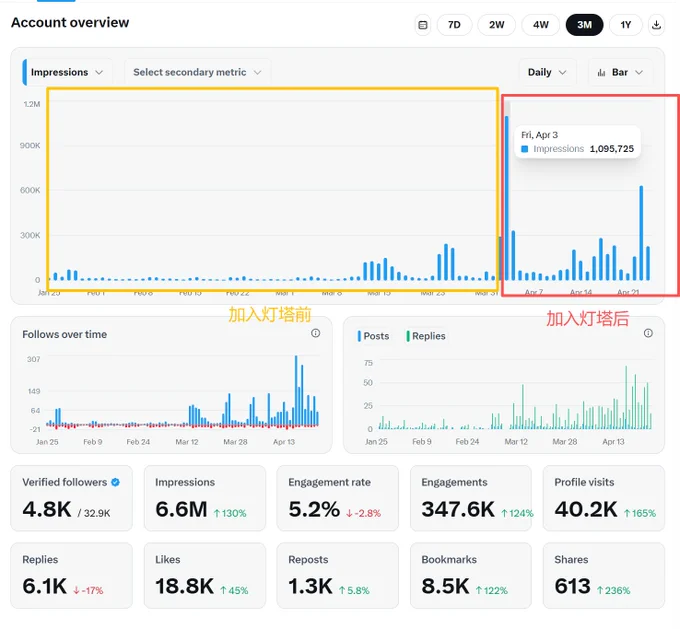
Task: Click the 236% shares change indicator
Action: pyautogui.click(x=613, y=590)
